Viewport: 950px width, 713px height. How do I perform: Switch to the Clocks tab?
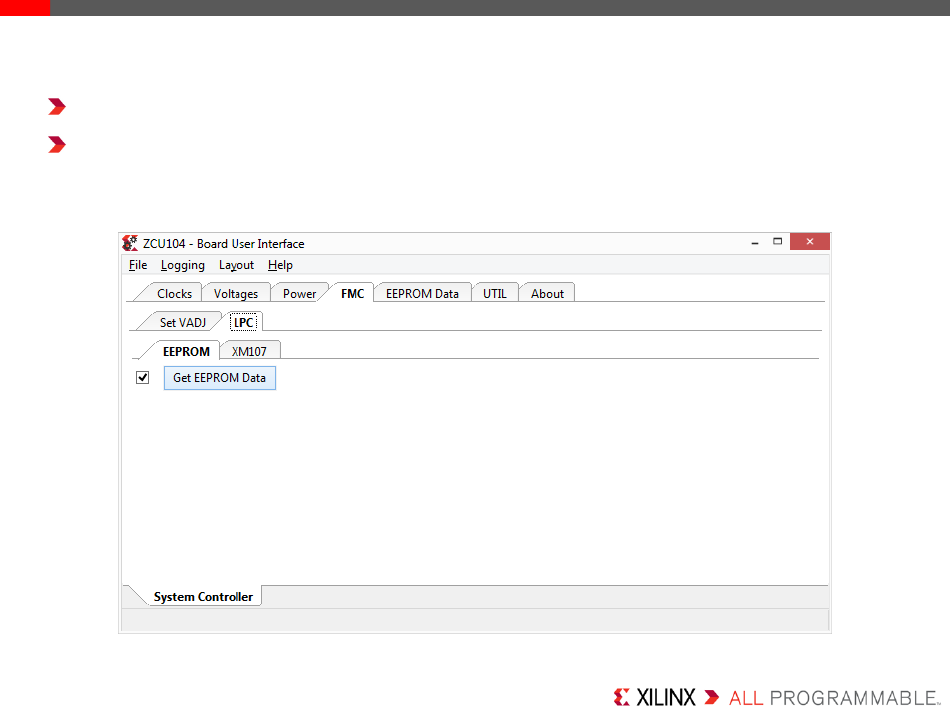(x=174, y=294)
